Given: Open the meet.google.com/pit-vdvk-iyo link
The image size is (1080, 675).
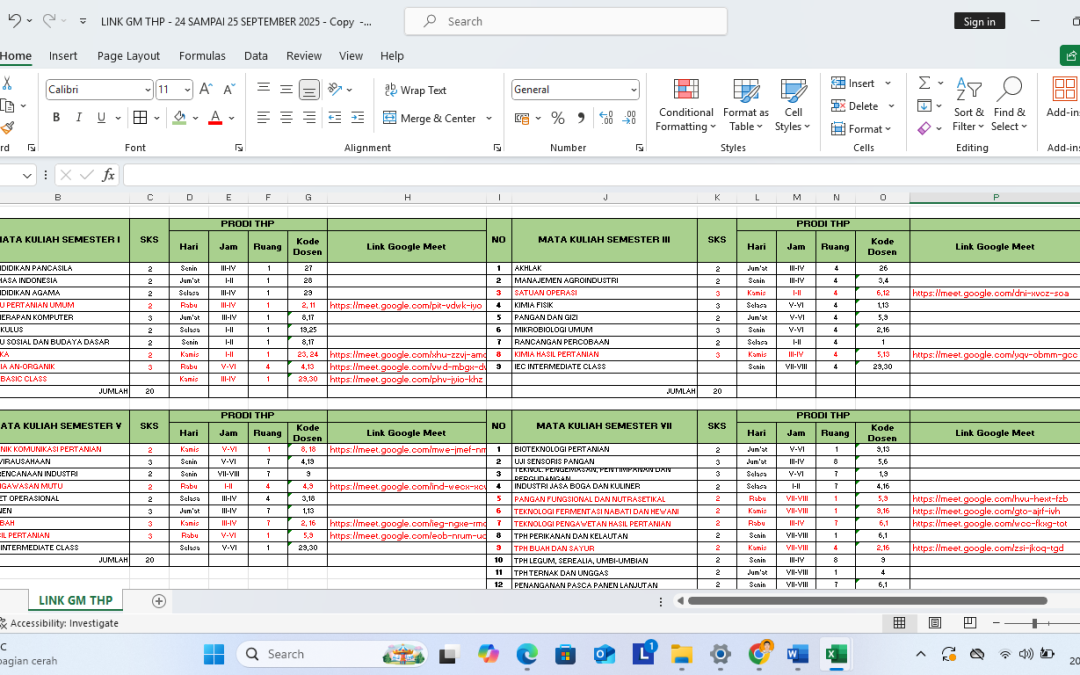Looking at the screenshot, I should click(405, 305).
